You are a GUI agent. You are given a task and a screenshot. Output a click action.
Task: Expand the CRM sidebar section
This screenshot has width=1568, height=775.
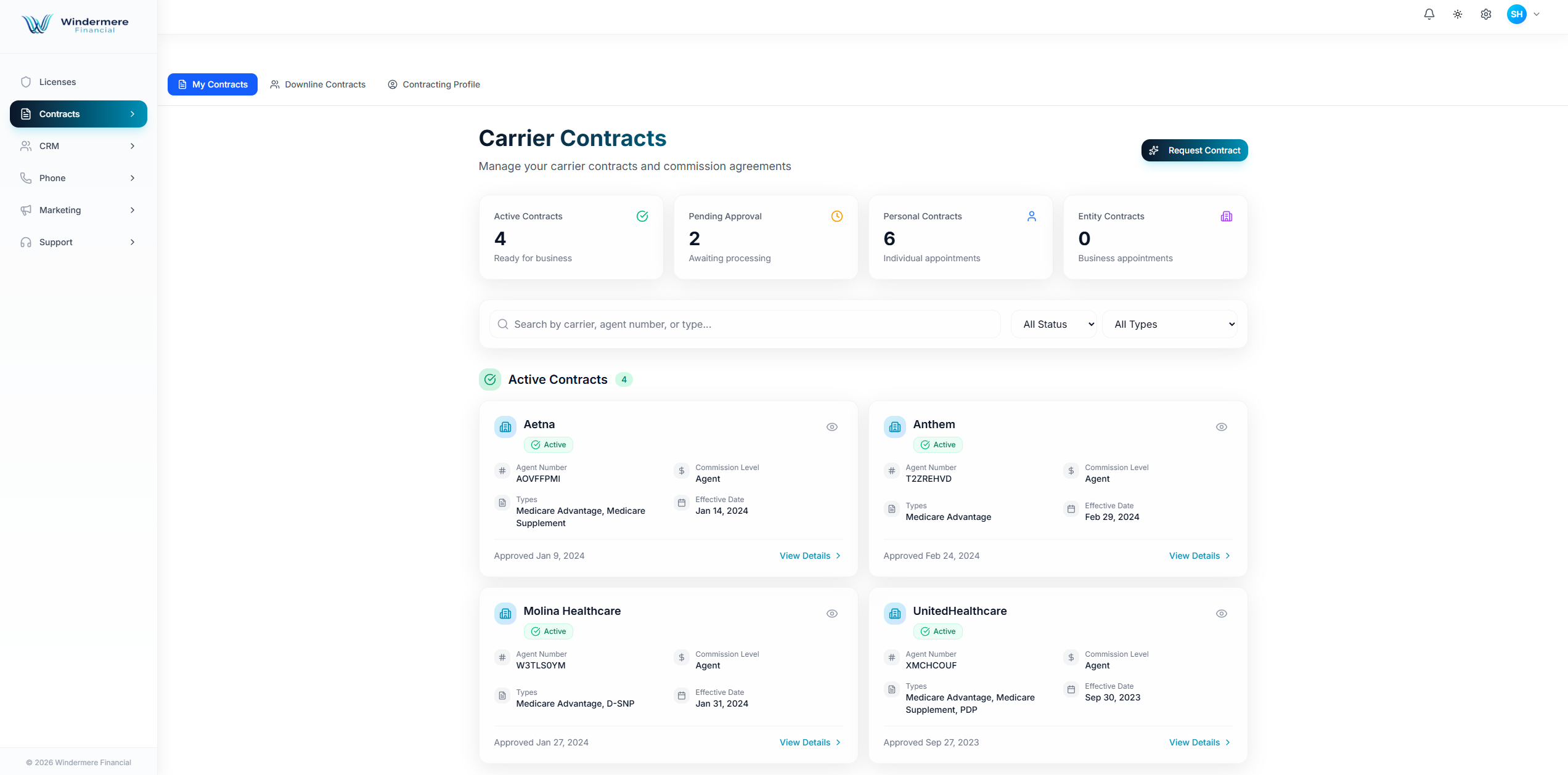[x=78, y=146]
